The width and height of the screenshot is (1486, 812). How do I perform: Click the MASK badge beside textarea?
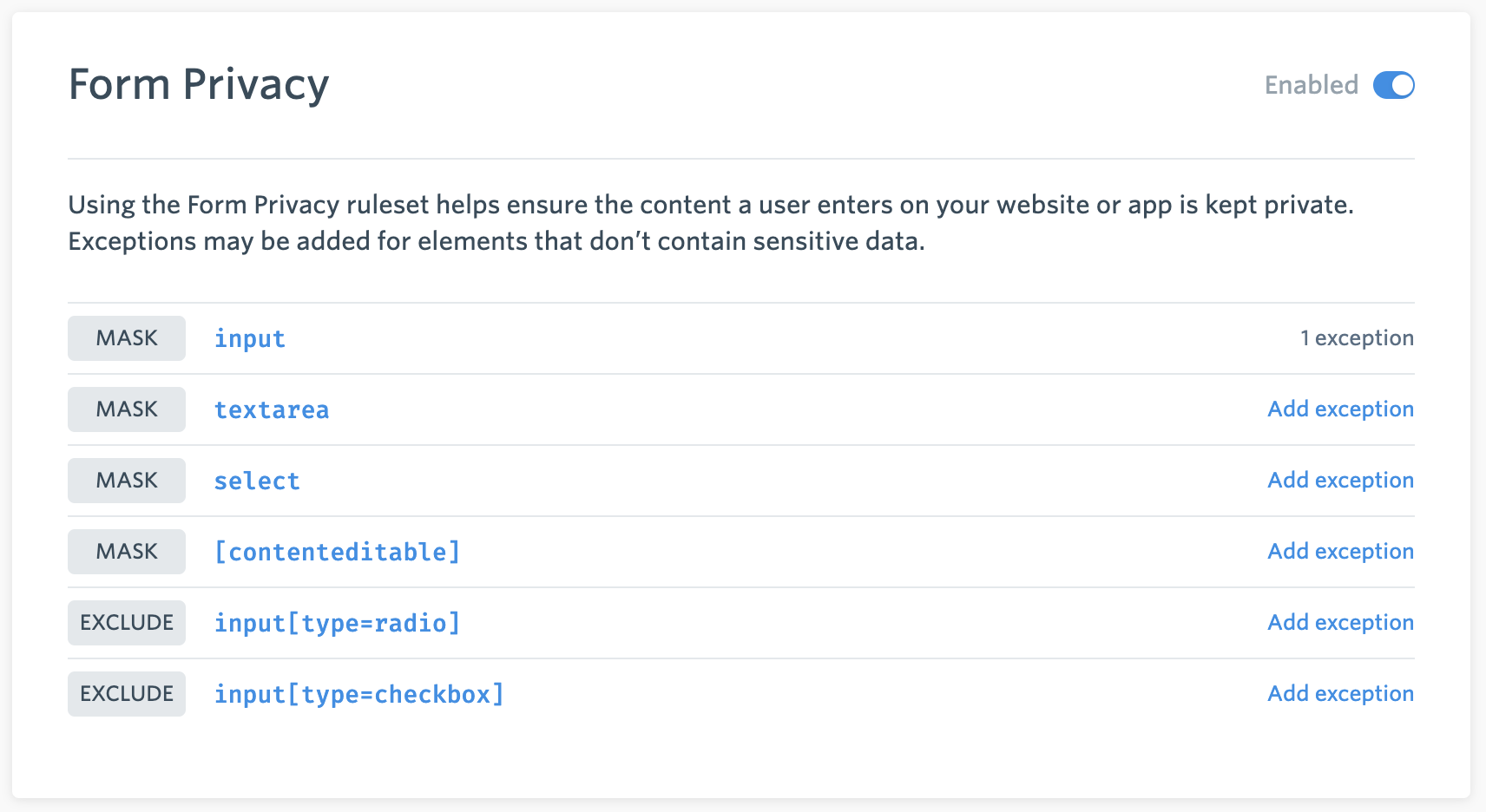(x=127, y=409)
